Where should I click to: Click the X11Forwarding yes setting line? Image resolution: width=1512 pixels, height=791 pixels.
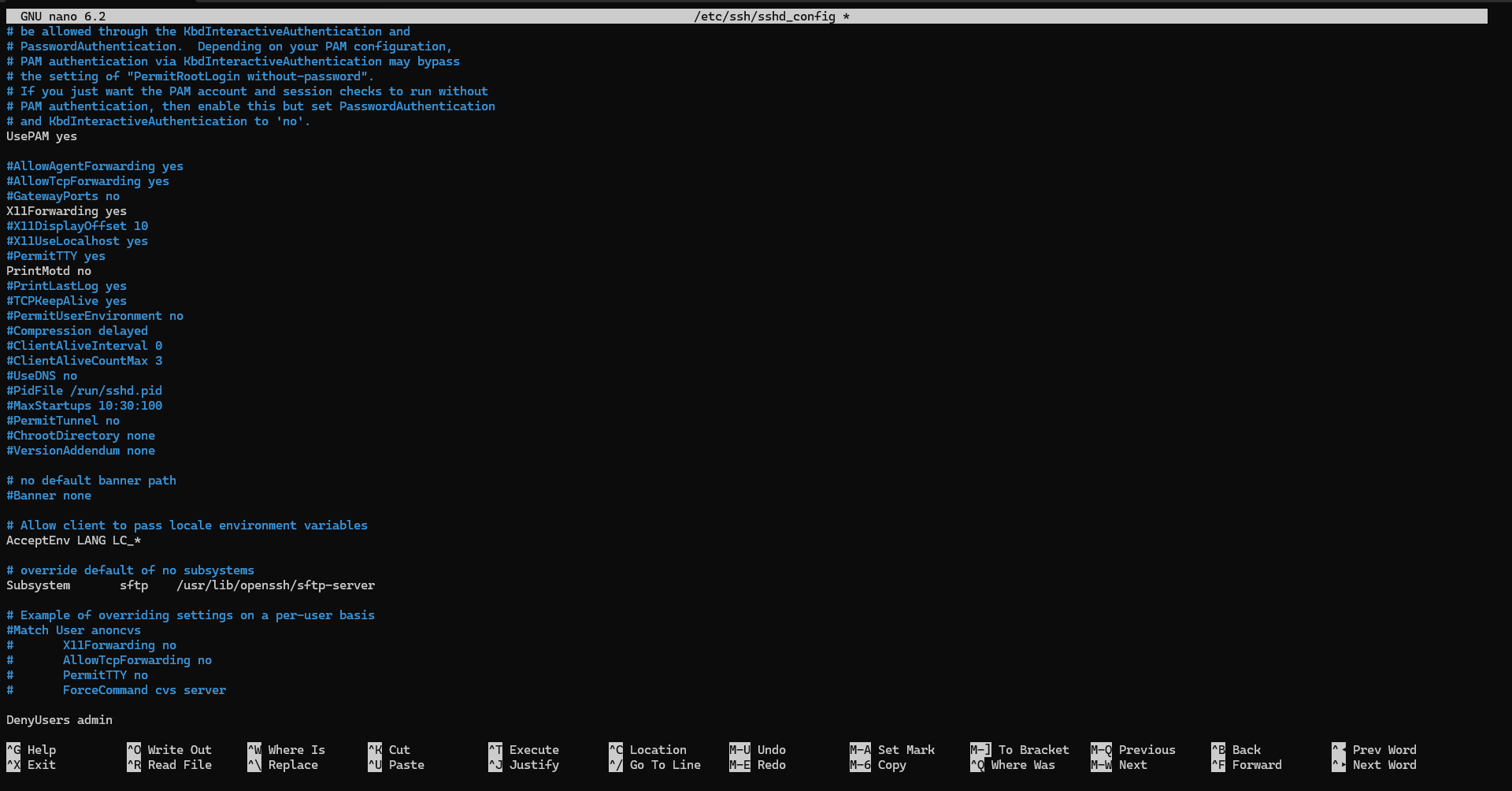pos(66,211)
